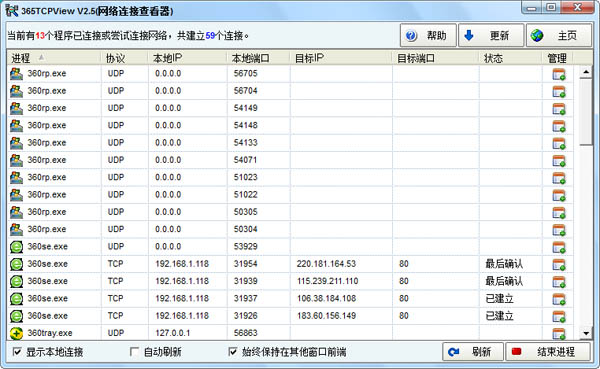The image size is (600, 369).
Task: Open manage icon for port 54133 row
Action: click(559, 143)
